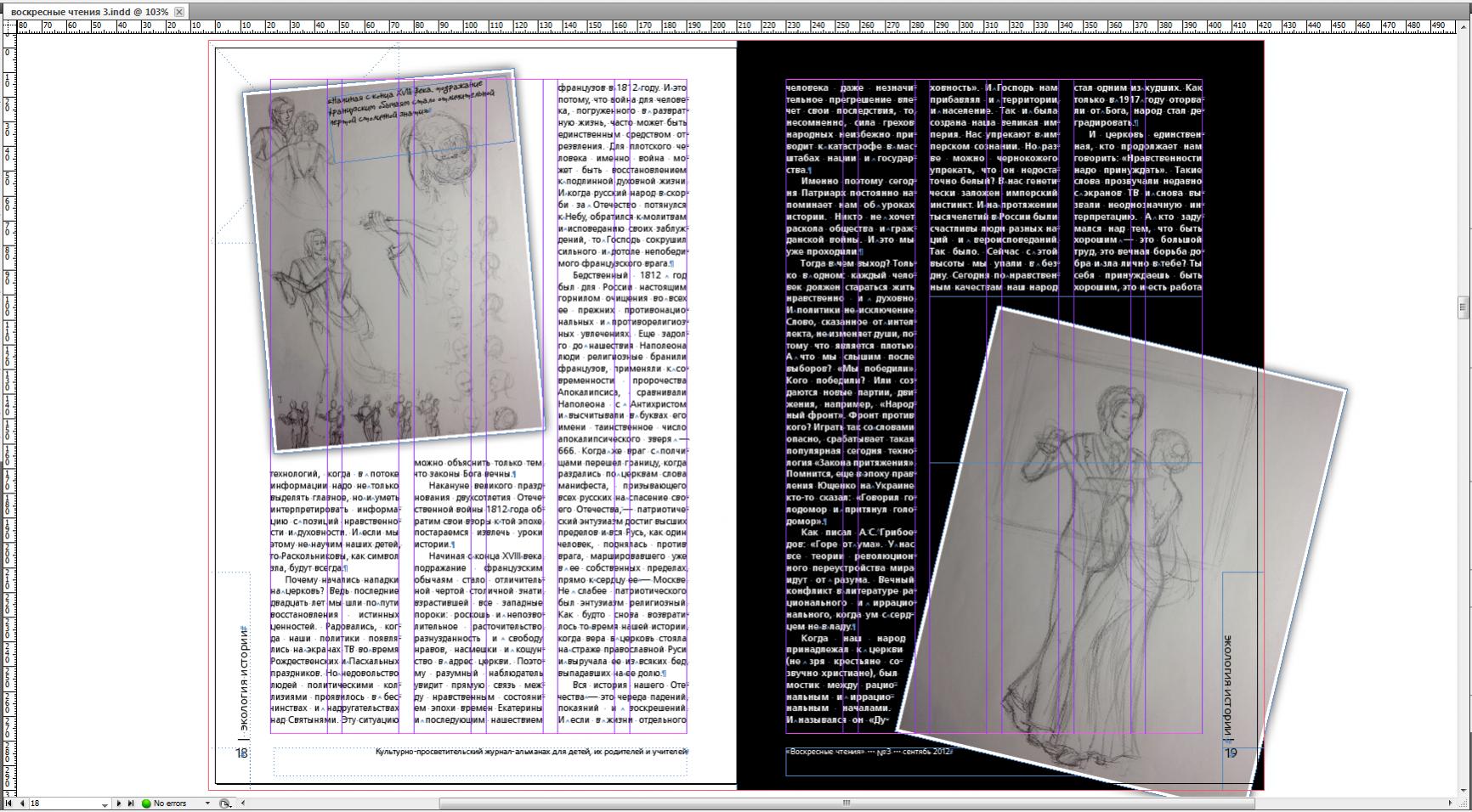Go to previous page arrow
The height and width of the screenshot is (812, 1472).
tap(22, 803)
